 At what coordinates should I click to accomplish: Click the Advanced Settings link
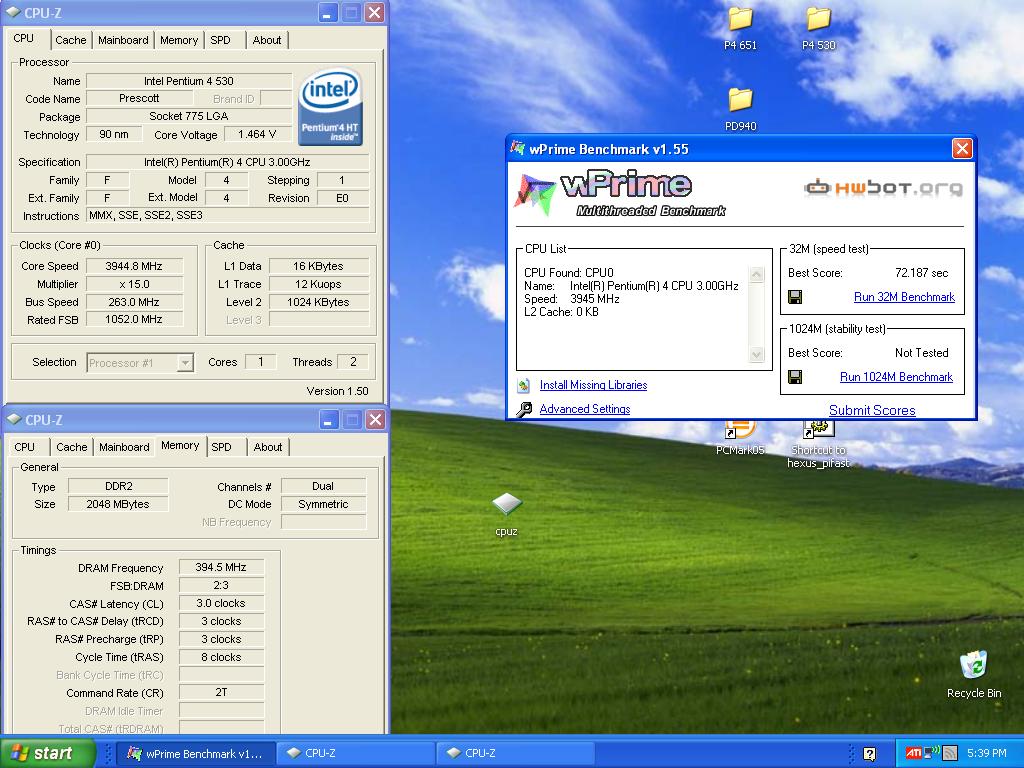[585, 409]
